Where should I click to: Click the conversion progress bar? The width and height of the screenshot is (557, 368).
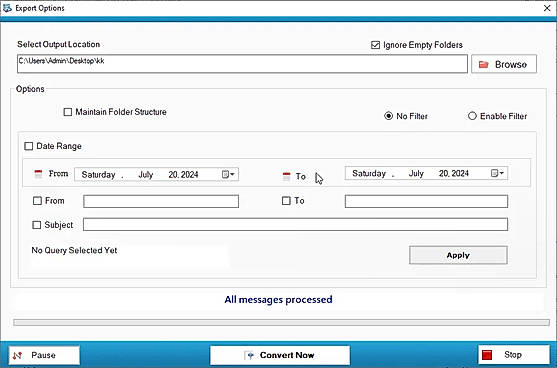[281, 323]
